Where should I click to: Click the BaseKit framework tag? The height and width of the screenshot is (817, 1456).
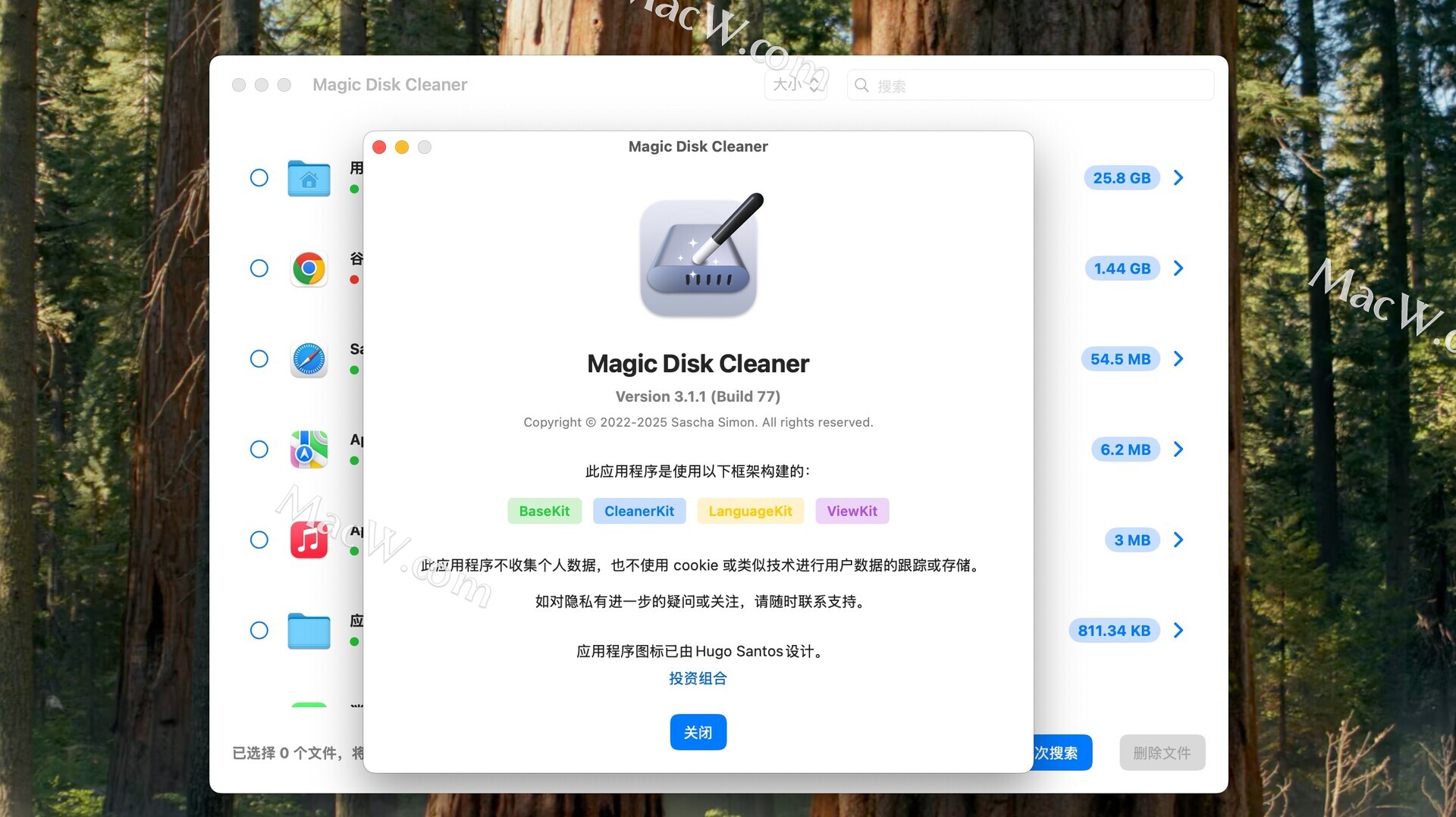pyautogui.click(x=544, y=511)
